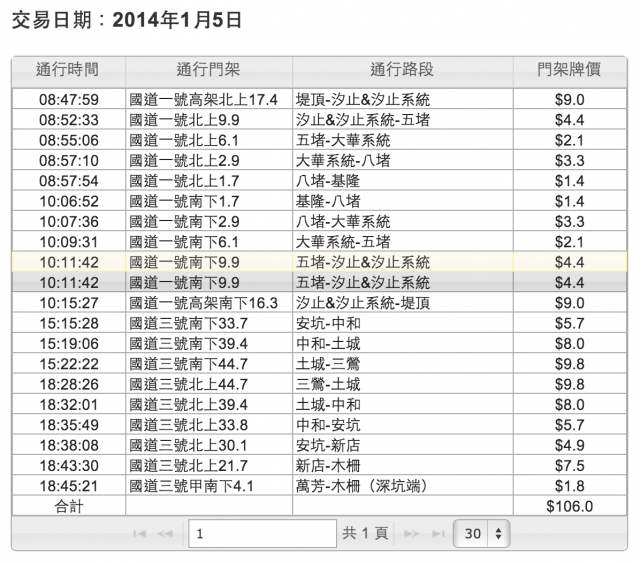Sort by 通行門架 column header
Viewport: 640px width, 563px height.
click(209, 71)
